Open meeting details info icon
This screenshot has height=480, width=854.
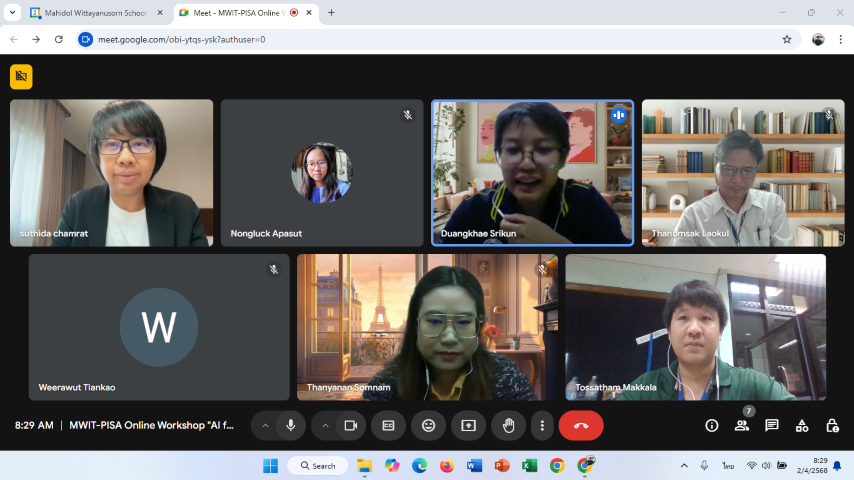click(712, 425)
